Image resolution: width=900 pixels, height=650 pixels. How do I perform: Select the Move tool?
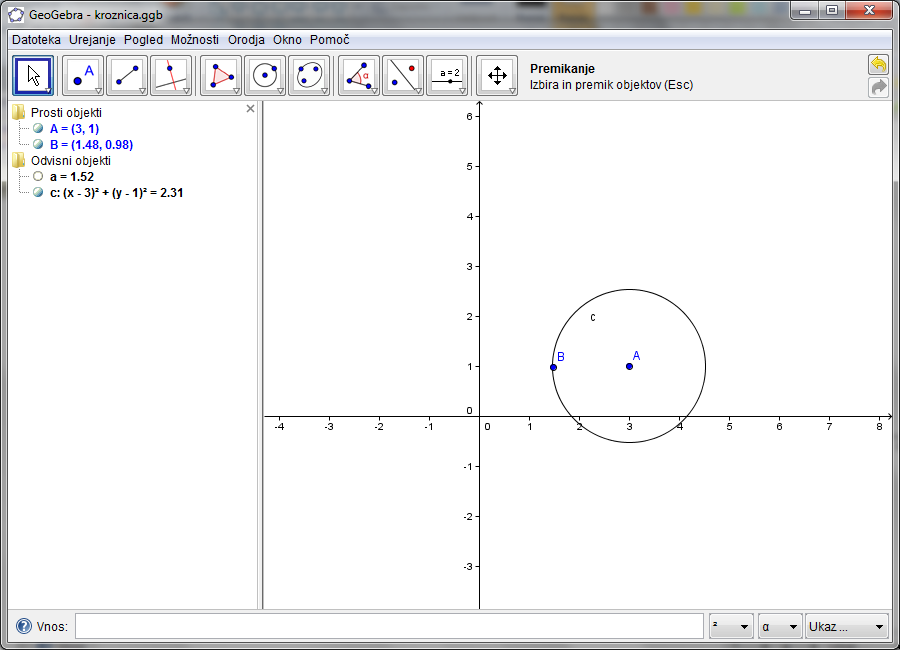33,76
